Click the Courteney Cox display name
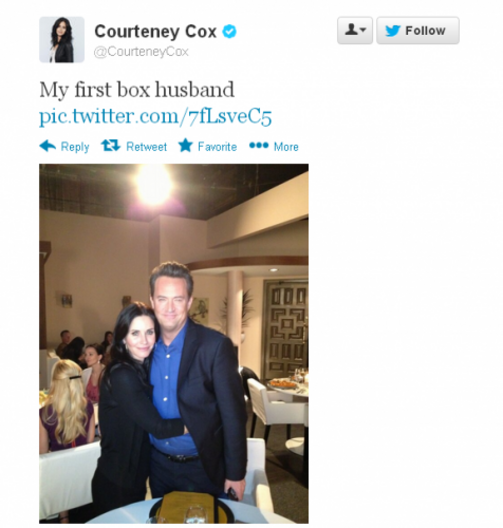The image size is (503, 528). [x=156, y=32]
